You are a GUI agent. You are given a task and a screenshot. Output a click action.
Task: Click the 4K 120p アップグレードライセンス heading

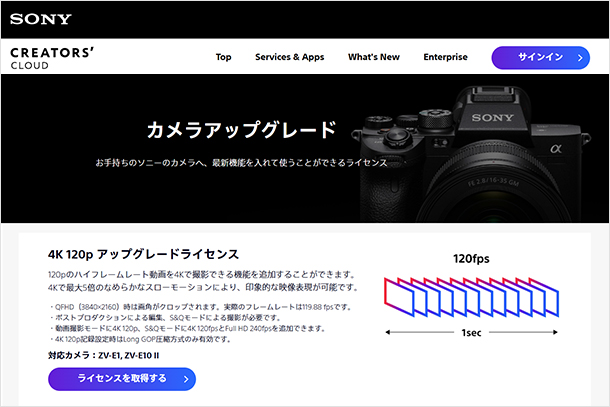(143, 254)
